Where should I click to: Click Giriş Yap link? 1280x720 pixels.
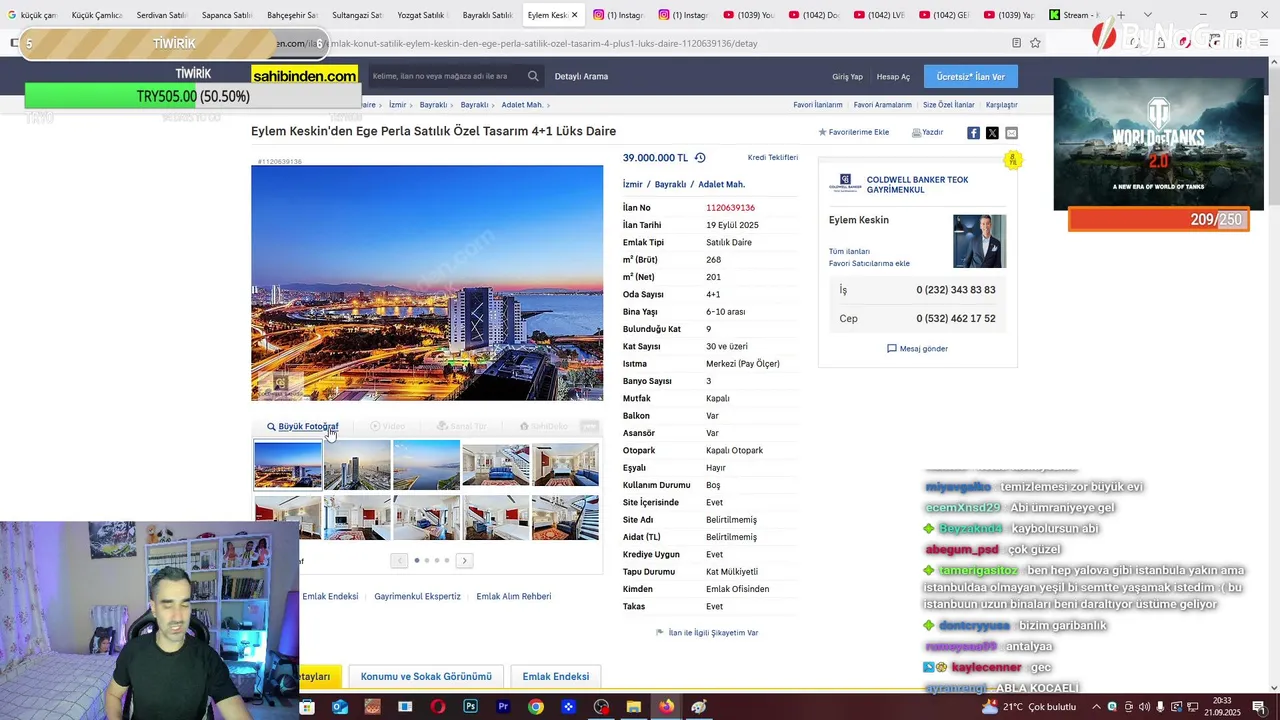pyautogui.click(x=847, y=77)
